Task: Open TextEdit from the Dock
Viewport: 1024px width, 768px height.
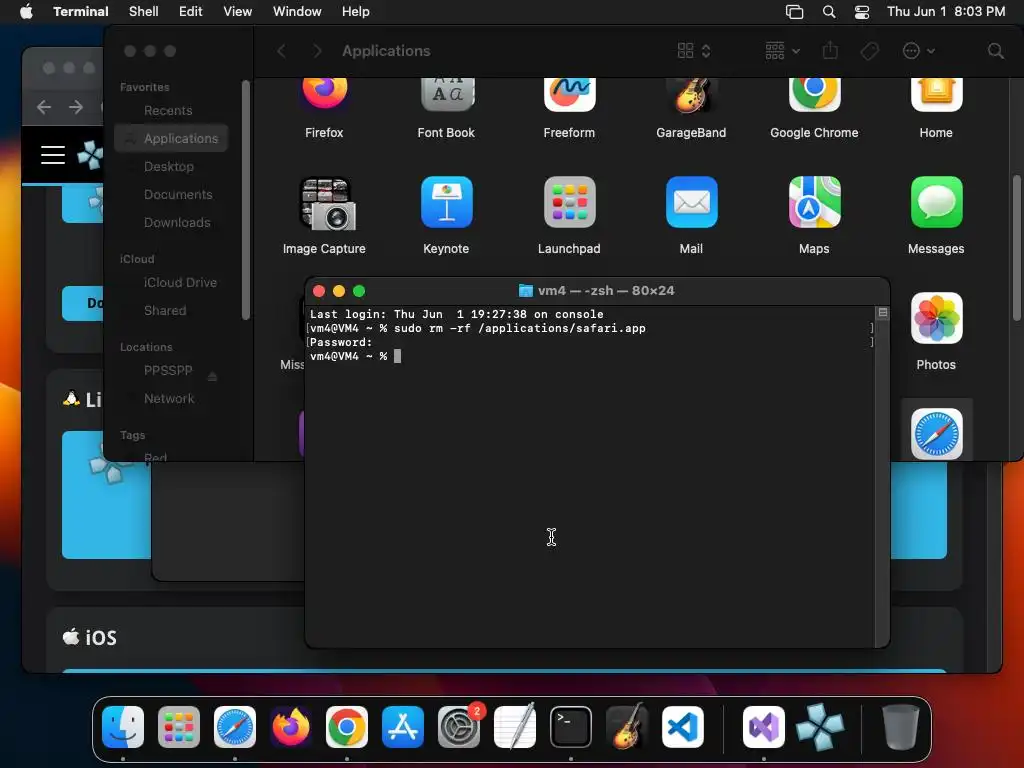Action: 515,726
